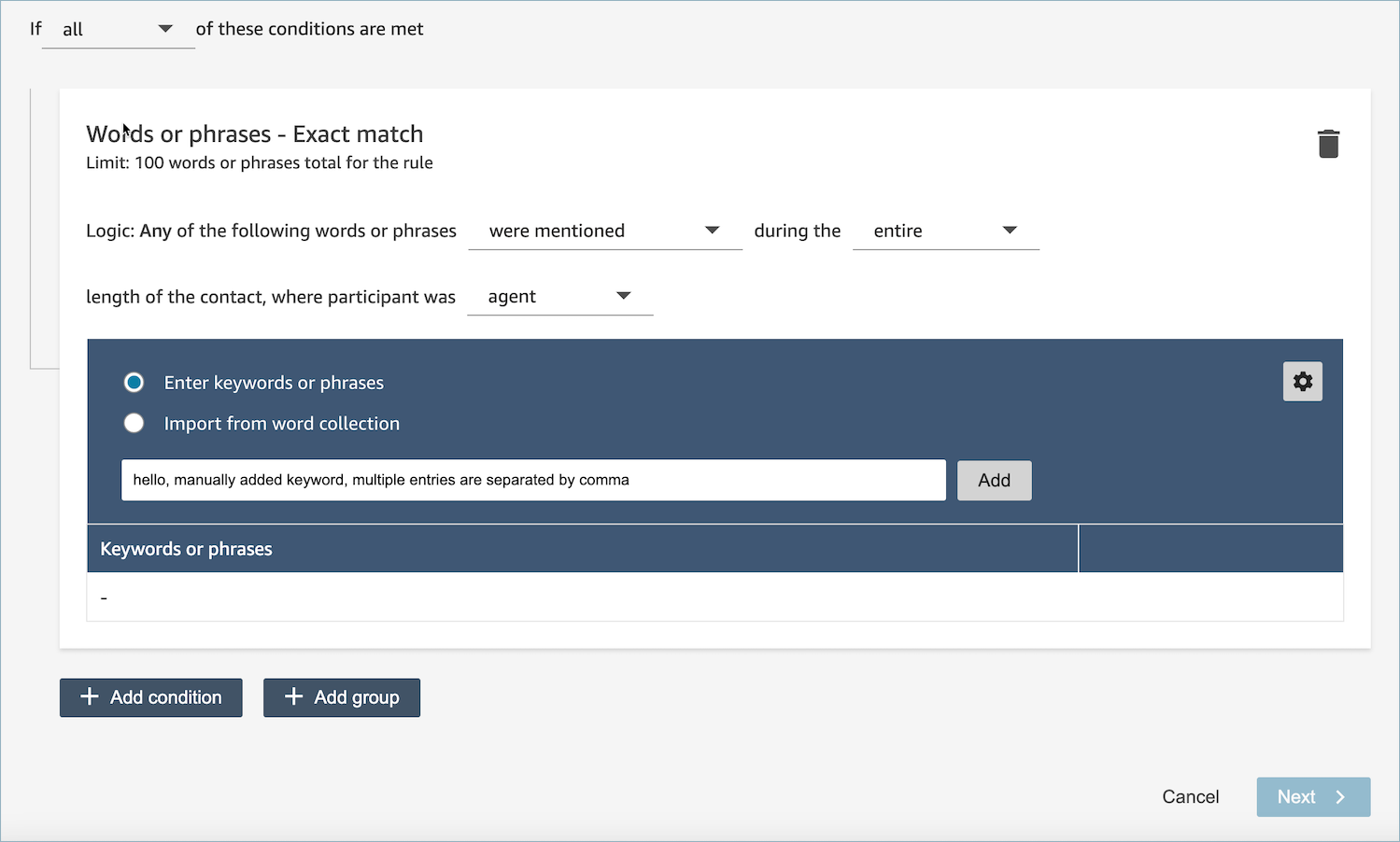Click the dropdown arrow next to 'agent'
1400x842 pixels.
[x=623, y=296]
